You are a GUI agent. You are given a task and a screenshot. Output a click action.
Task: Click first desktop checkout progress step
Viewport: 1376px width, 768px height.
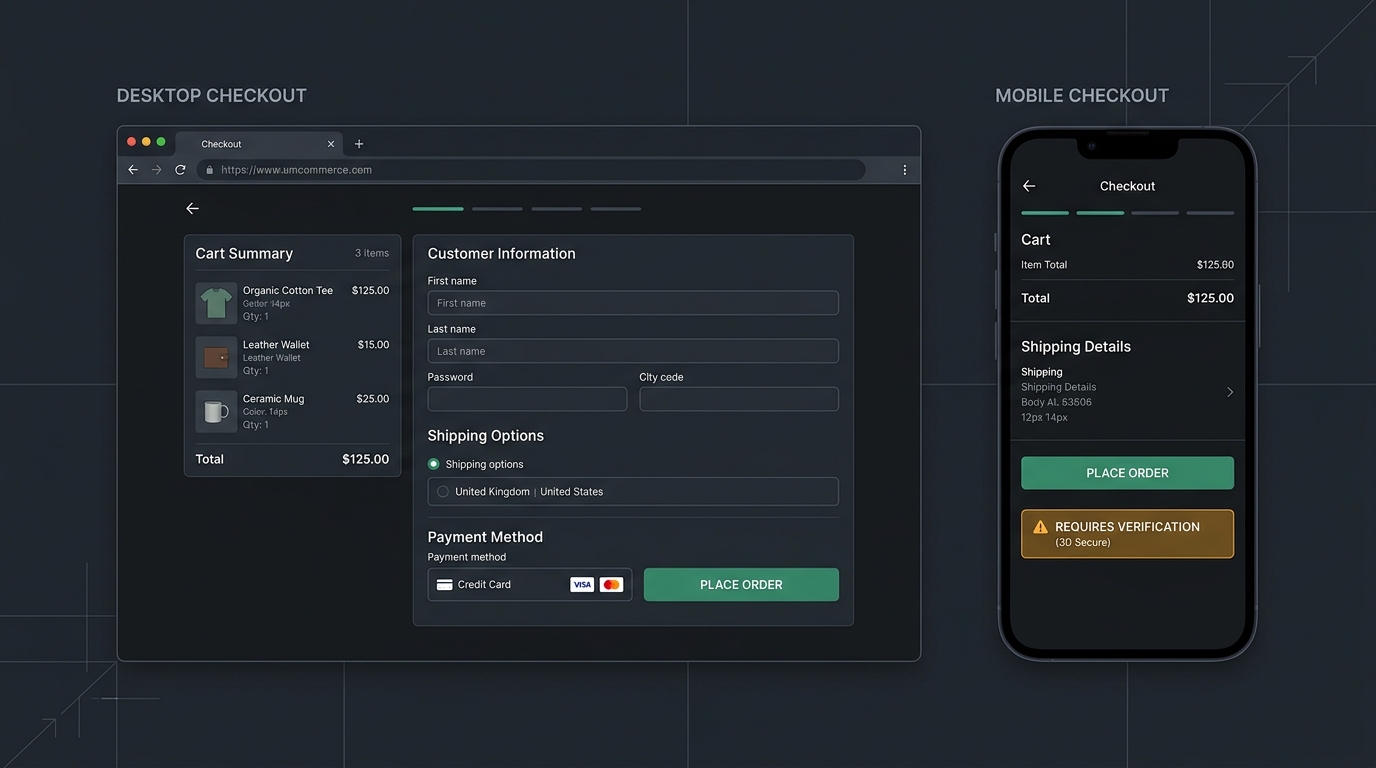438,209
